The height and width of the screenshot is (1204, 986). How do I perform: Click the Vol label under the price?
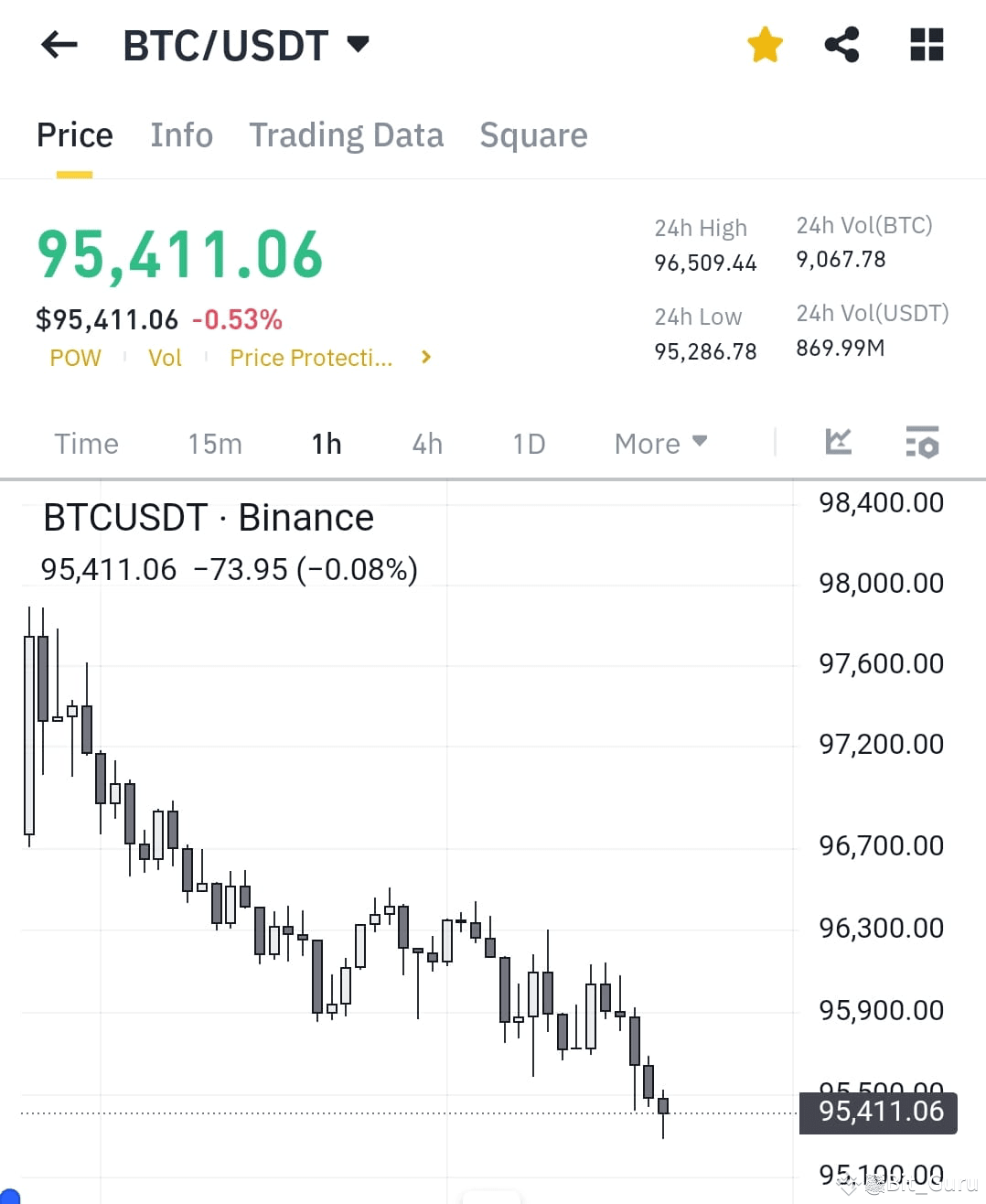(165, 358)
